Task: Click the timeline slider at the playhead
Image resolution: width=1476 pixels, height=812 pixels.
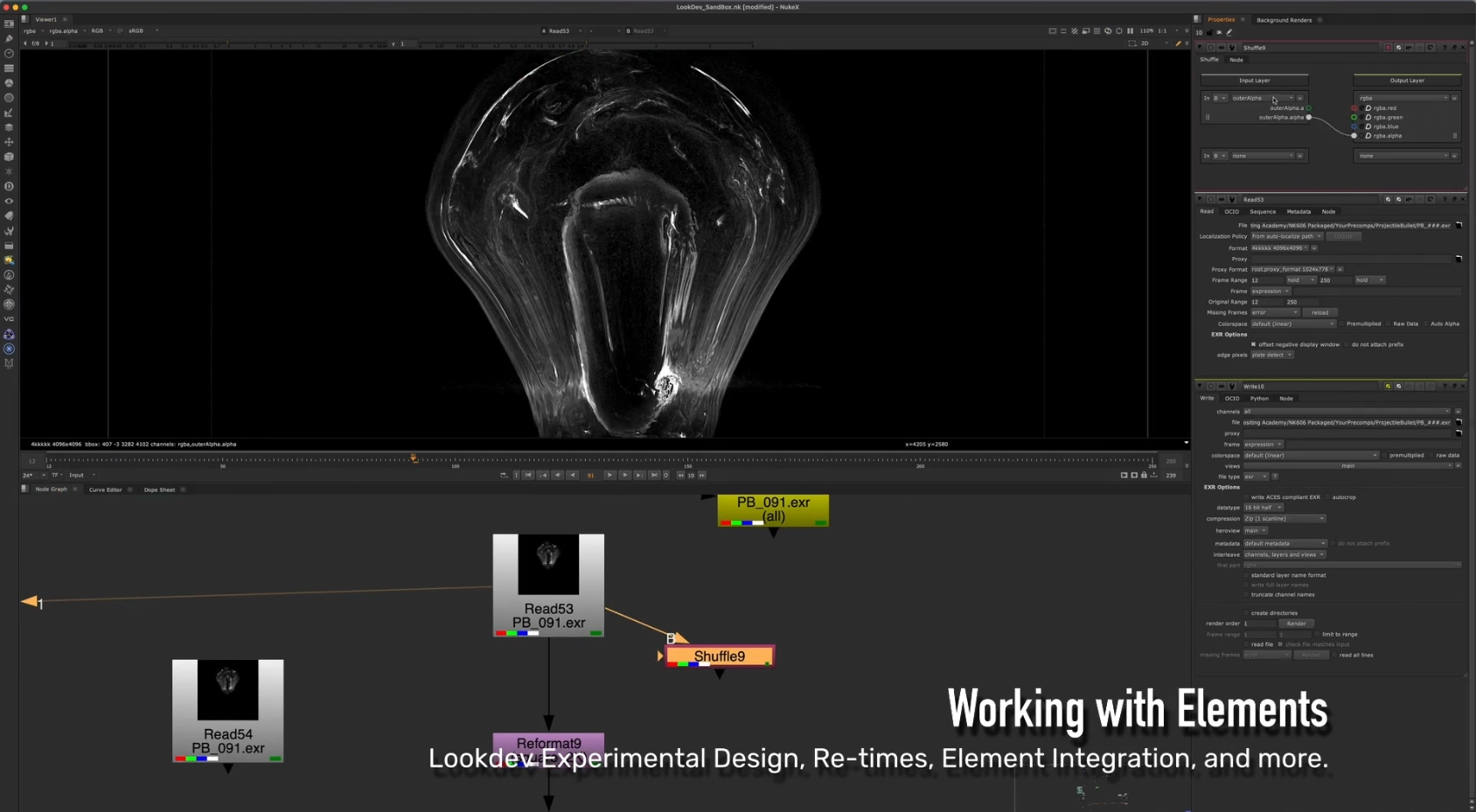Action: pos(413,457)
